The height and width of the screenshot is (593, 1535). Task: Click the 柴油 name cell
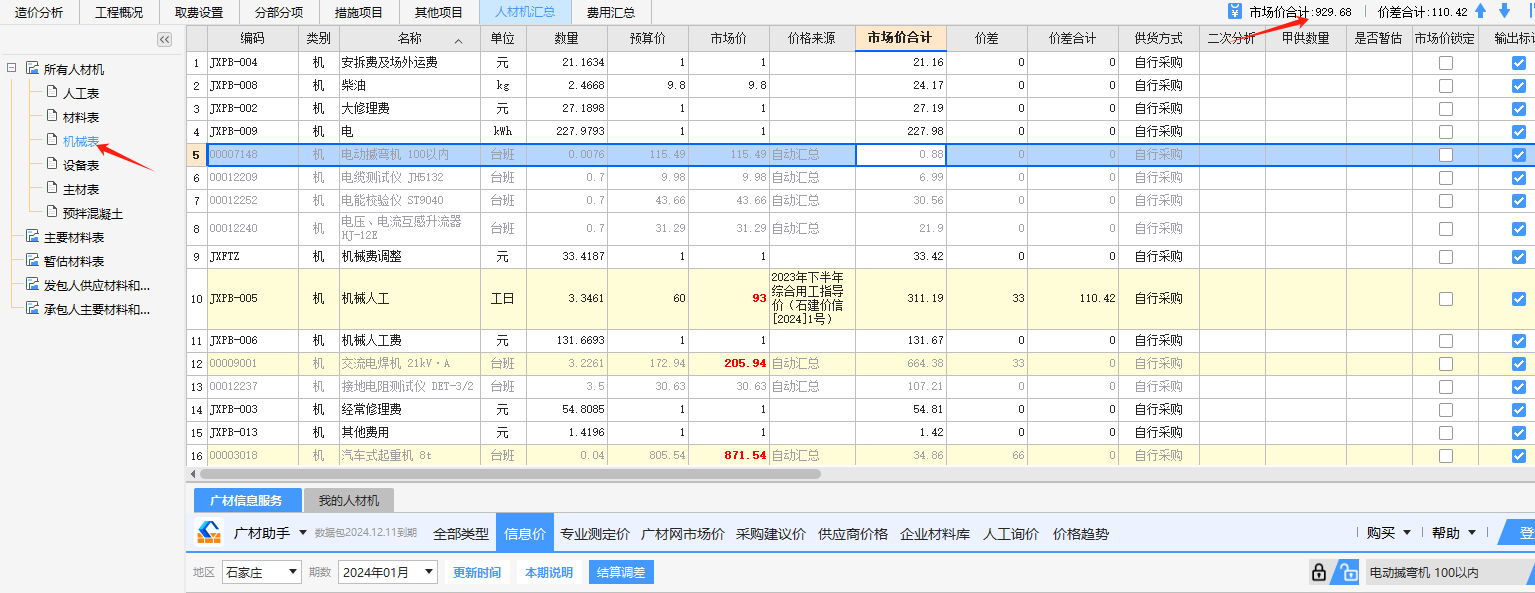409,85
